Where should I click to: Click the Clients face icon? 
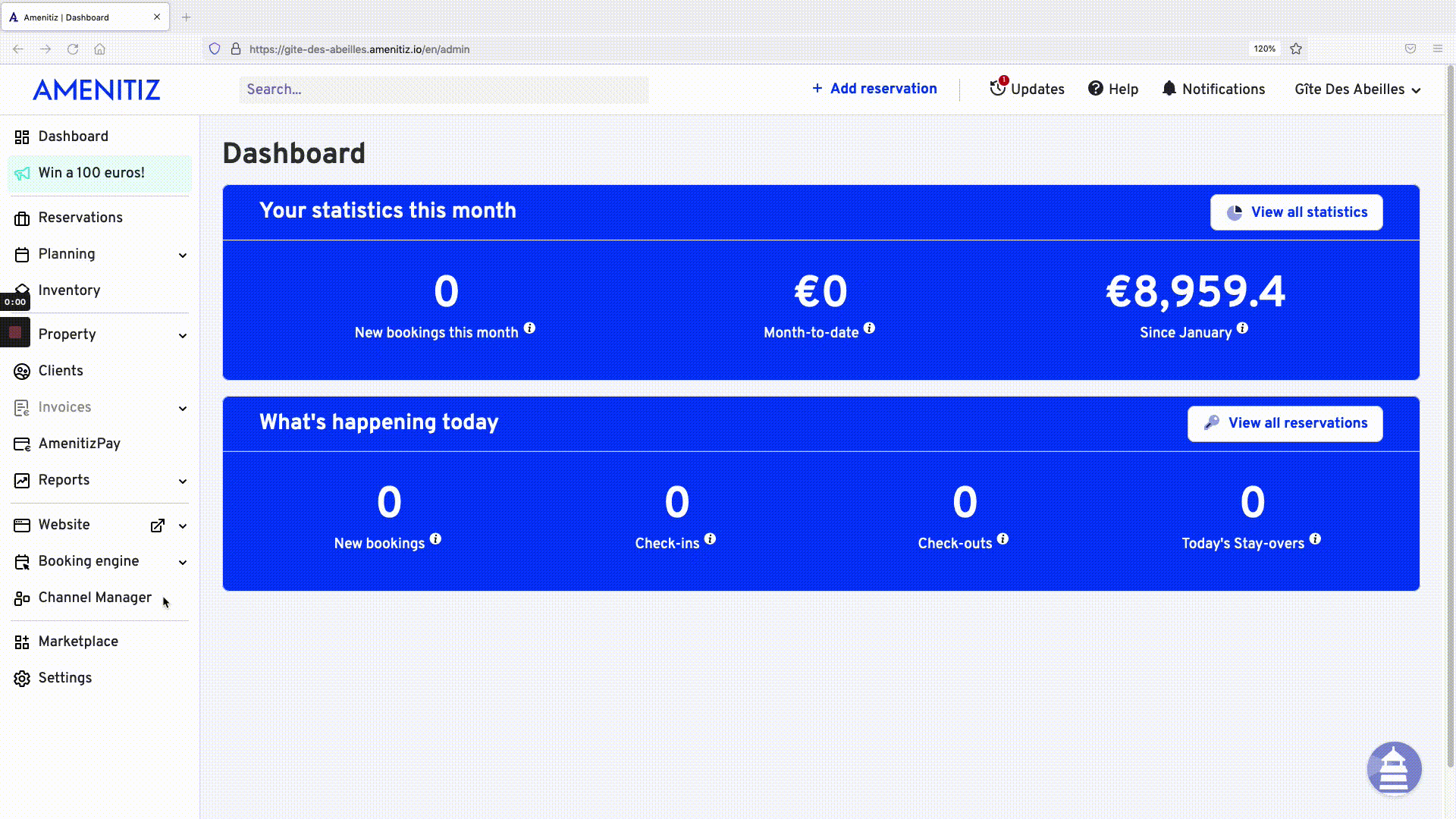tap(22, 372)
